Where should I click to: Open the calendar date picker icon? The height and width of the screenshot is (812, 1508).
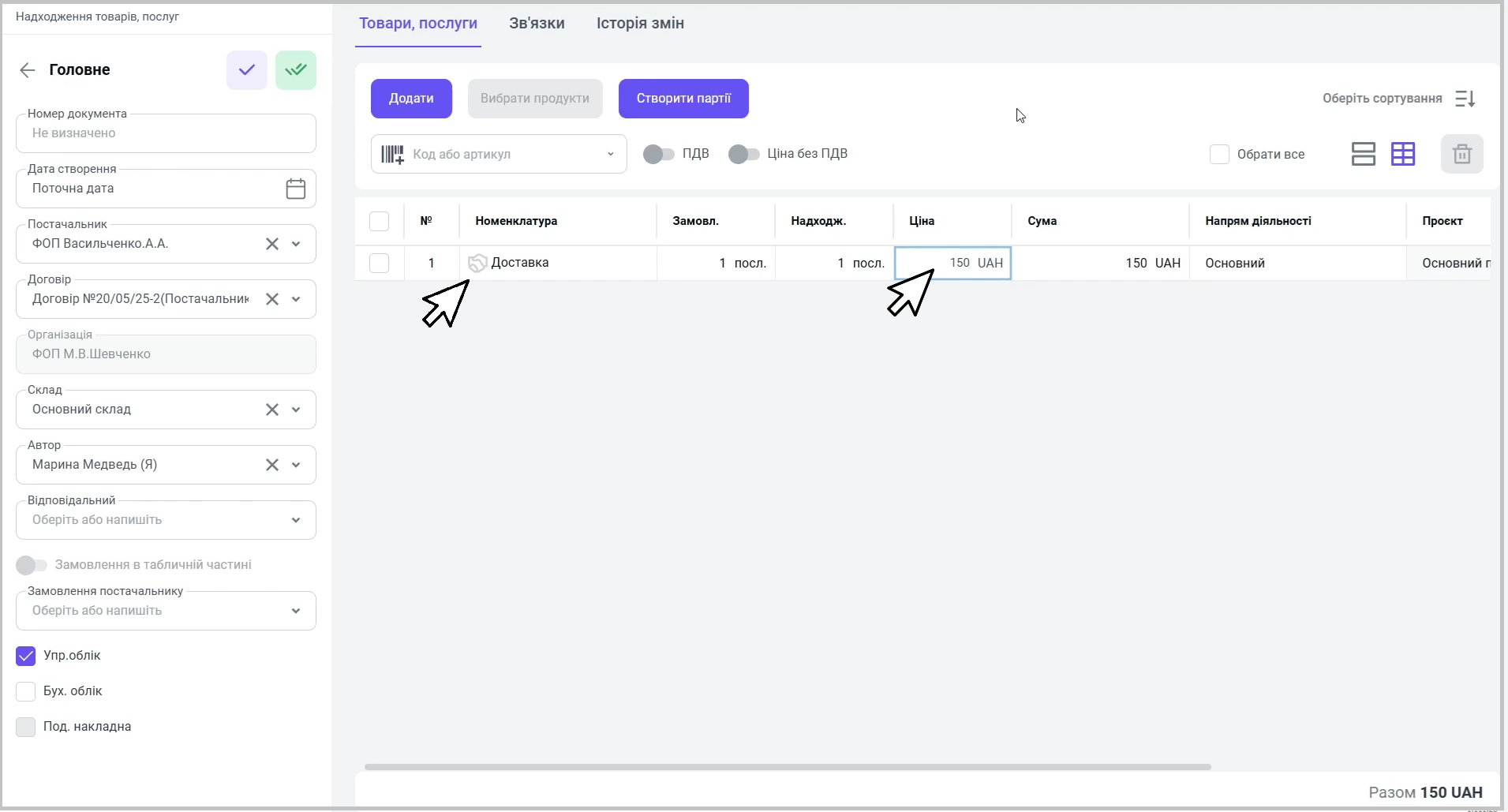point(295,189)
